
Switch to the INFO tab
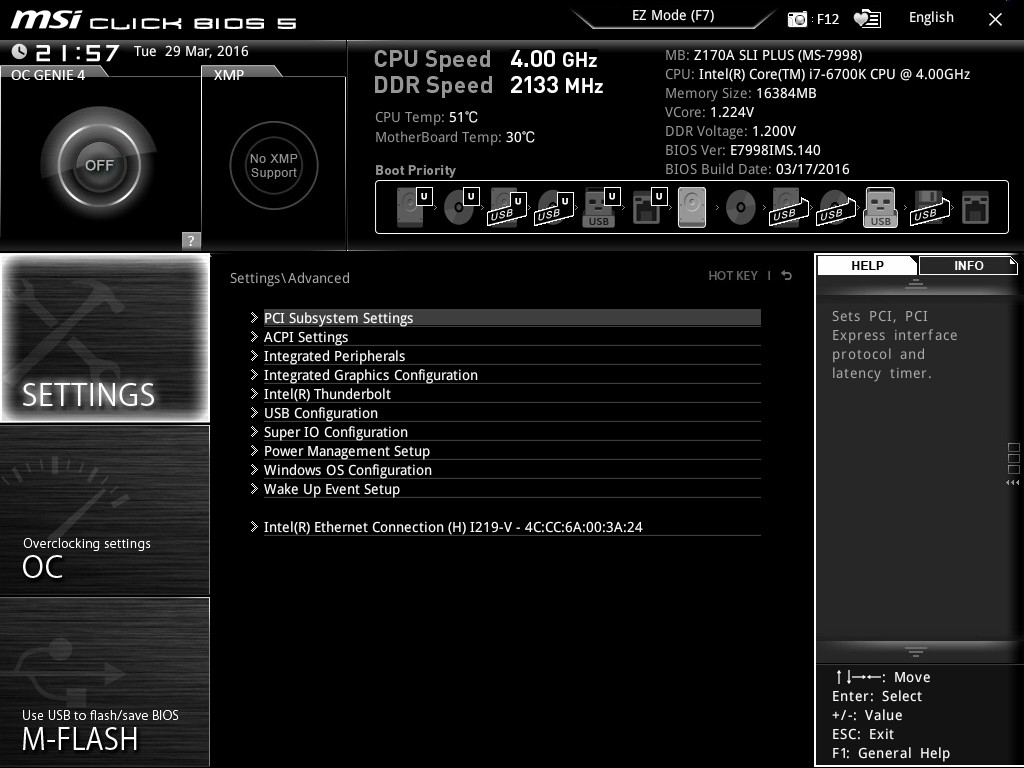coord(968,265)
